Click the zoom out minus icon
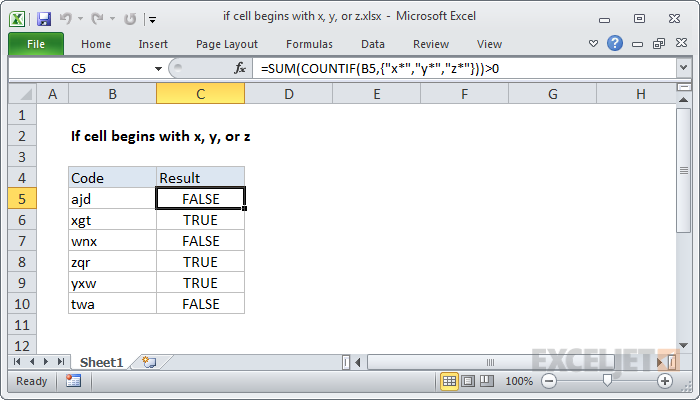Image resolution: width=700 pixels, height=400 pixels. (x=549, y=381)
